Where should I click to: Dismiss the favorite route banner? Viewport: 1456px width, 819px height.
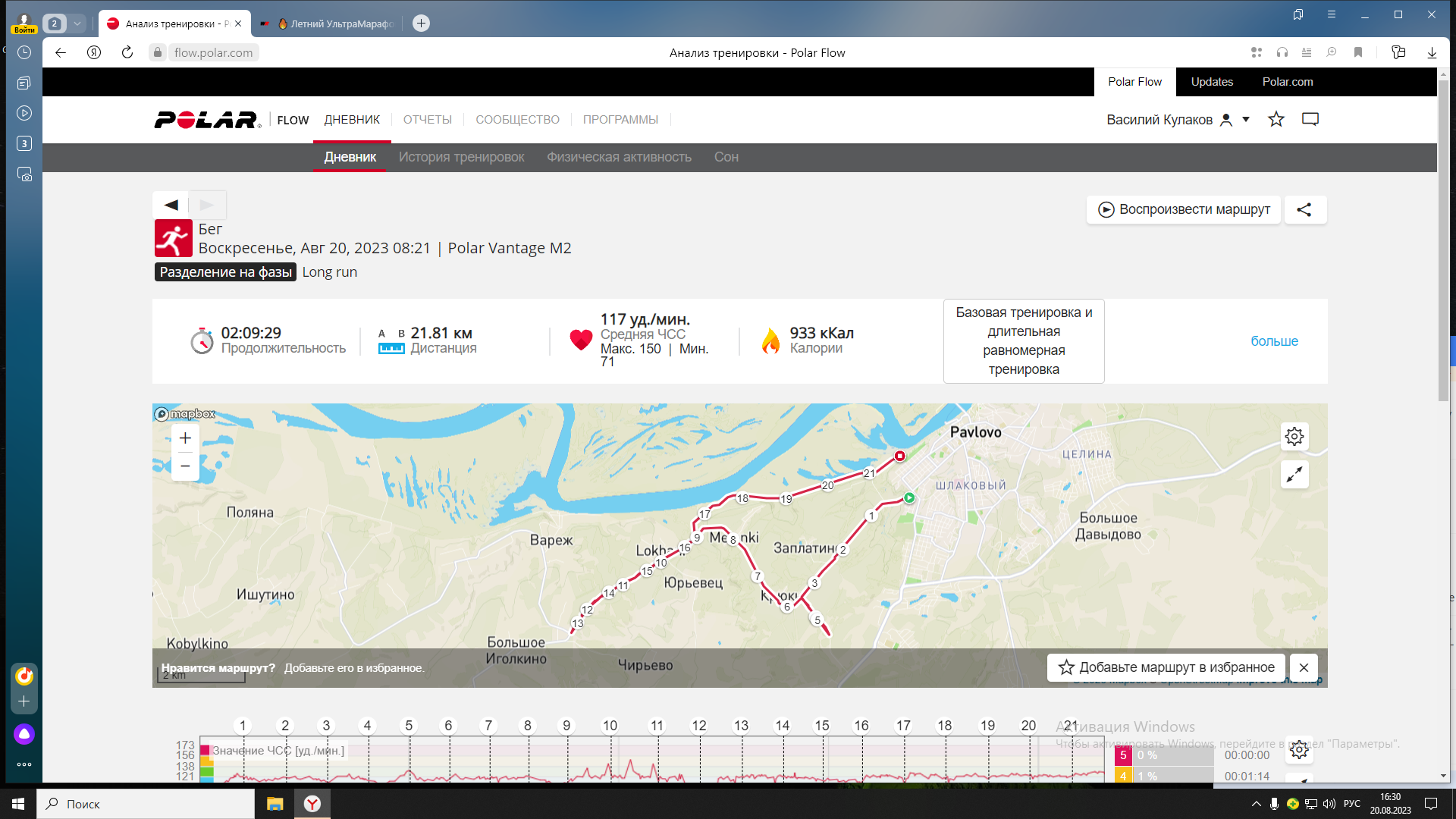[x=1304, y=667]
